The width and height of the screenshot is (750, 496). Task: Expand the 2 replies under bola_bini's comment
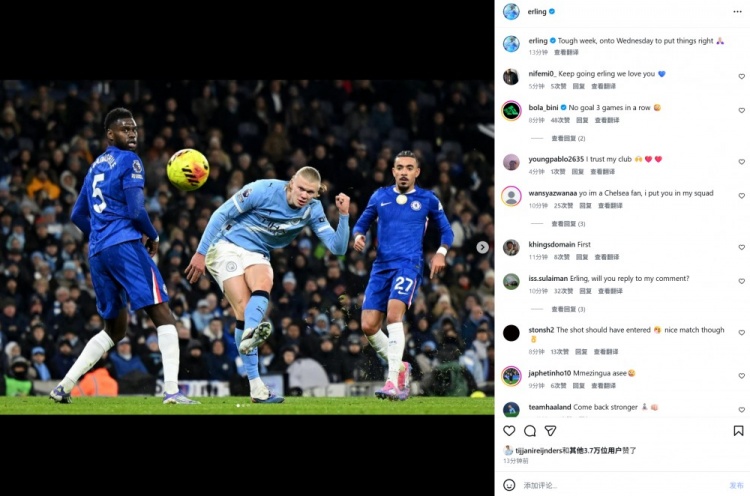[568, 138]
